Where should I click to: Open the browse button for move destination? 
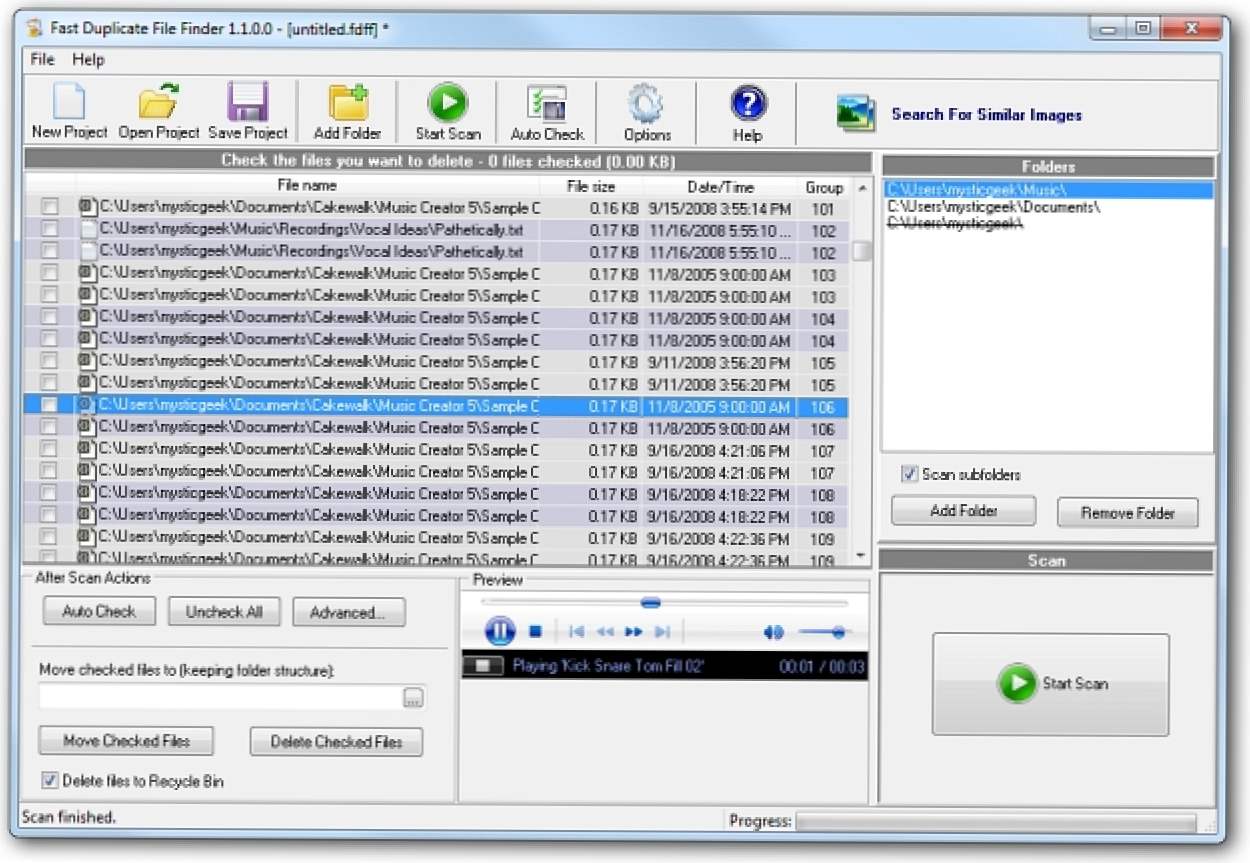tap(413, 698)
